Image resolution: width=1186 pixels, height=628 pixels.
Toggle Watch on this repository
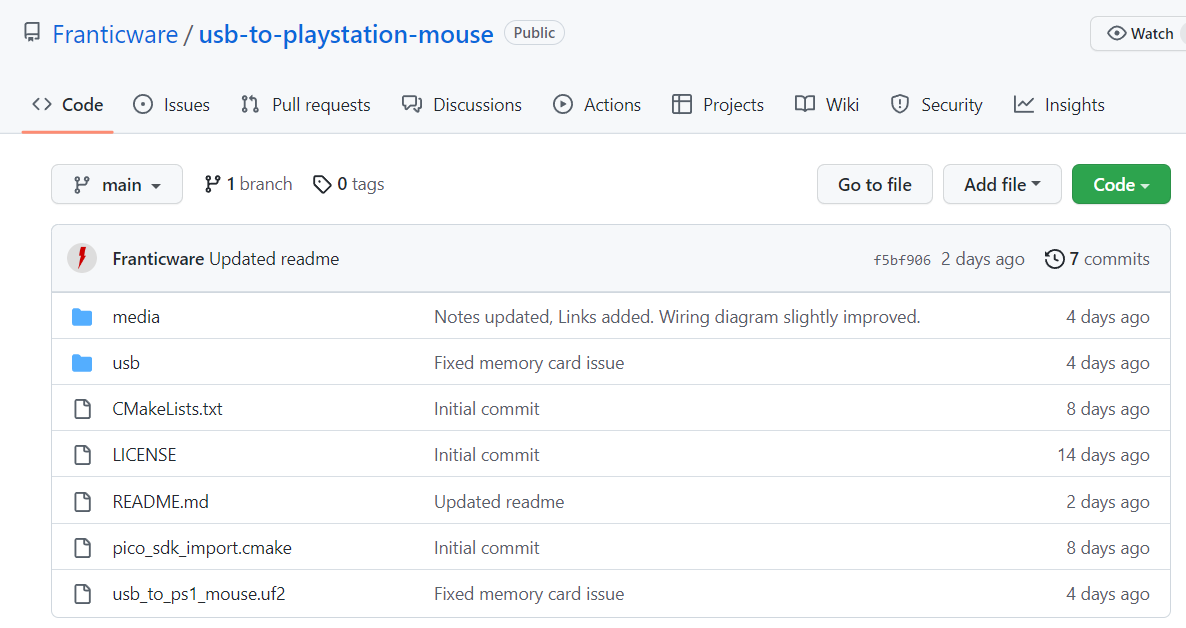[x=1140, y=33]
